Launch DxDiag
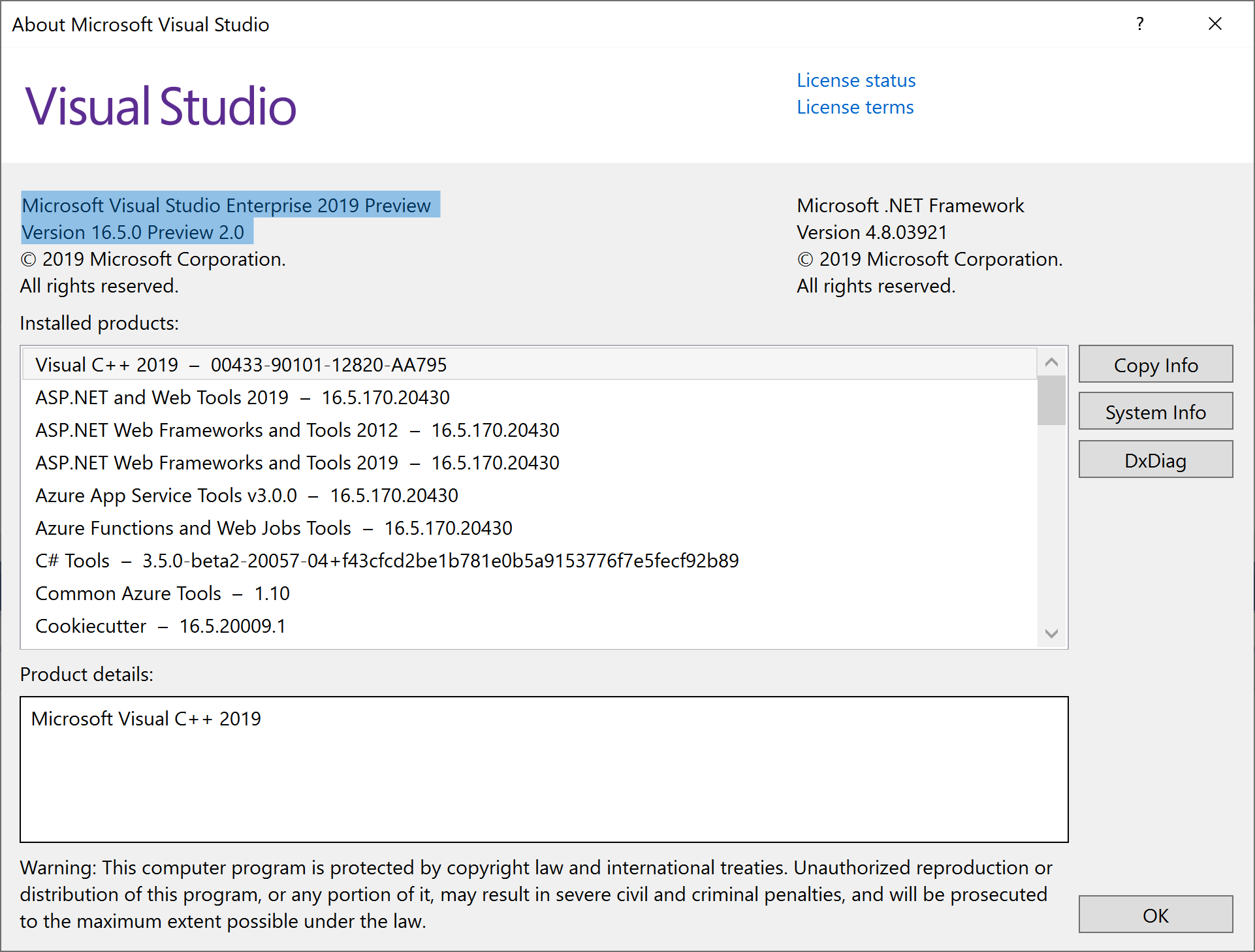Screen dimensions: 1255x952 tap(1155, 460)
